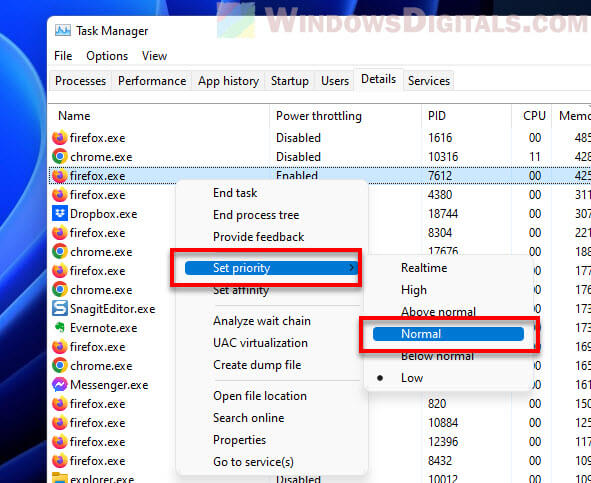Expand the Set priority submenu arrow
This screenshot has height=483, width=591.
tap(351, 268)
